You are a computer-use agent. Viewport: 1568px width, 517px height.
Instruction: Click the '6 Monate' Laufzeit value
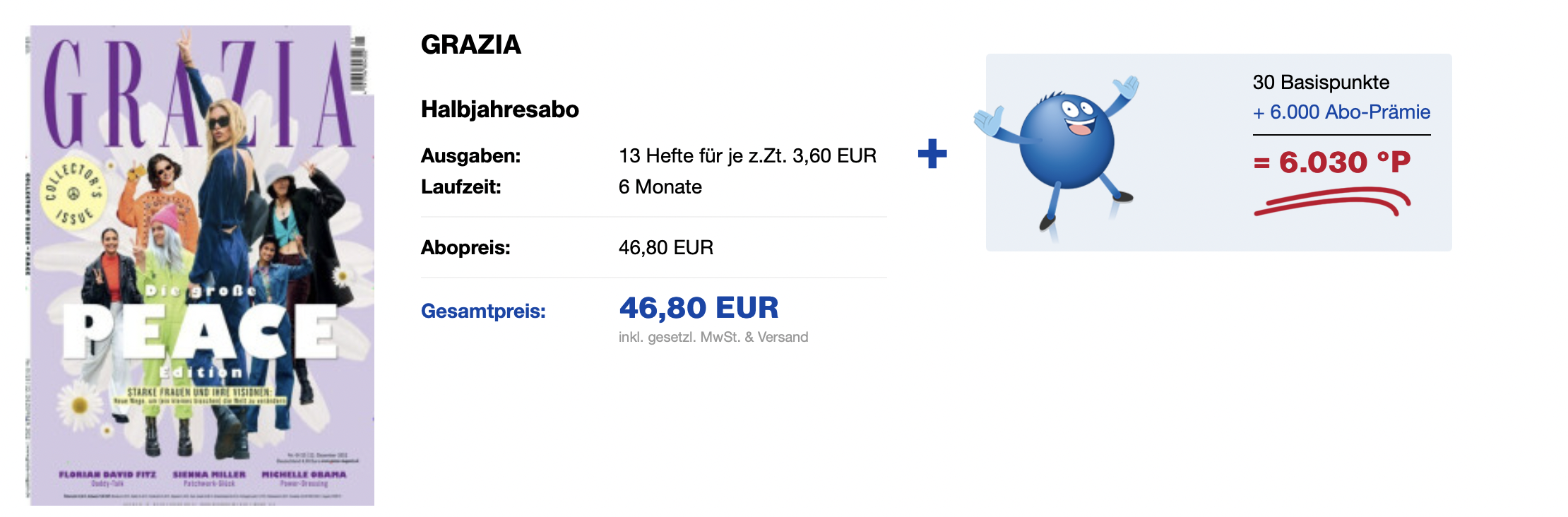(x=660, y=187)
